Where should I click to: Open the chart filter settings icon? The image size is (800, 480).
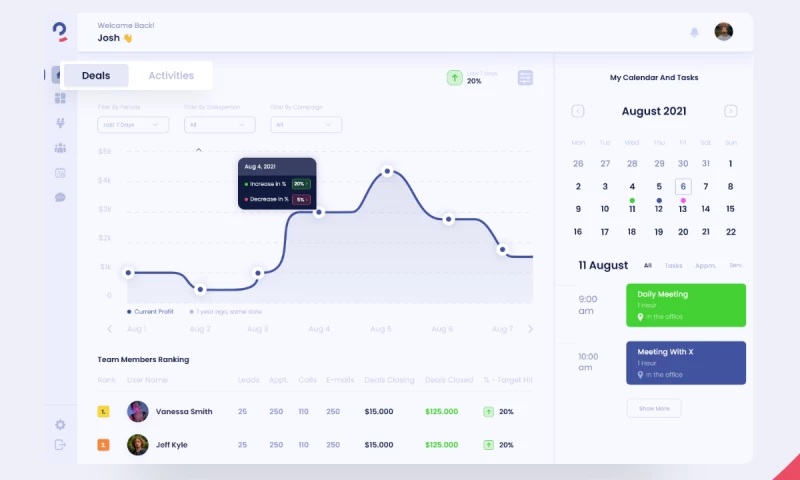point(525,78)
